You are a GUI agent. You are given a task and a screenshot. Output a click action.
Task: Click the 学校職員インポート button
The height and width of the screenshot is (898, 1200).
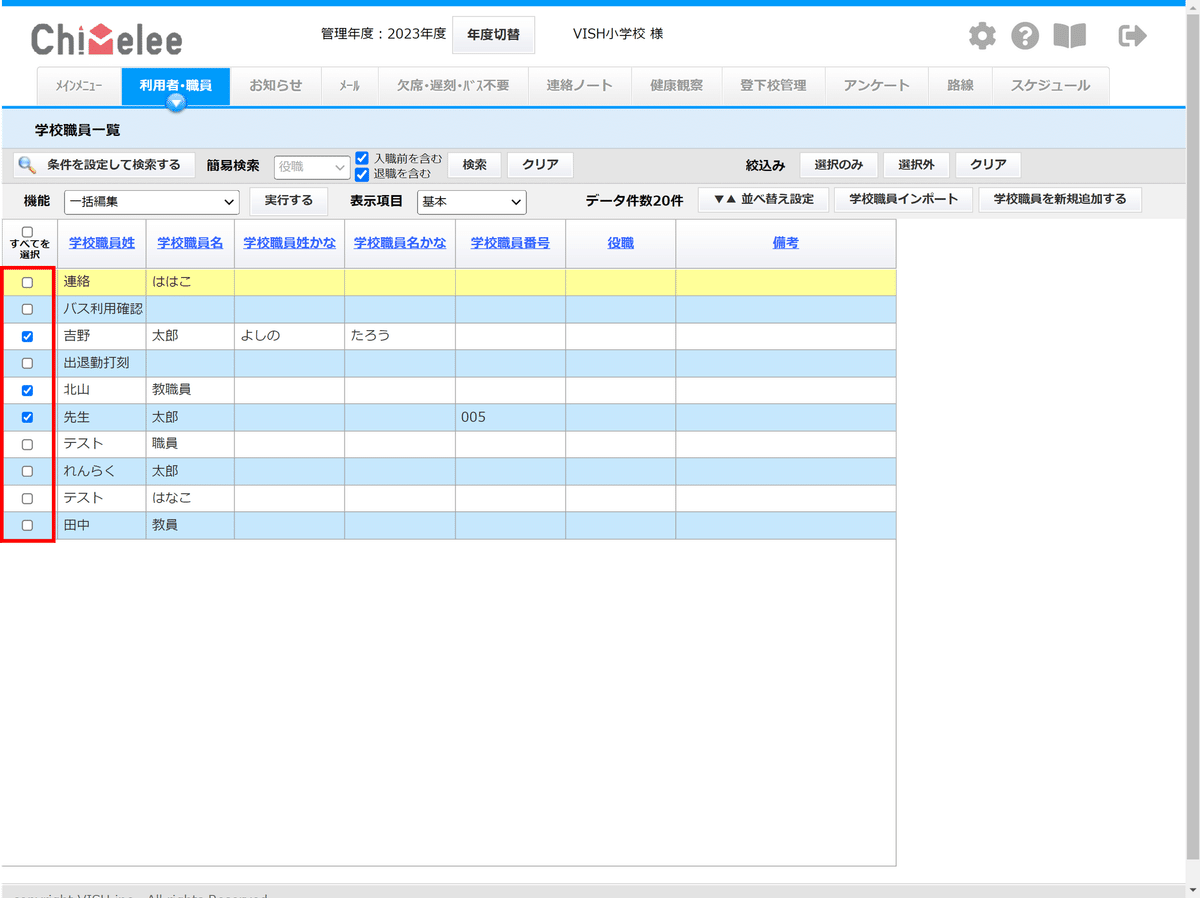[904, 200]
